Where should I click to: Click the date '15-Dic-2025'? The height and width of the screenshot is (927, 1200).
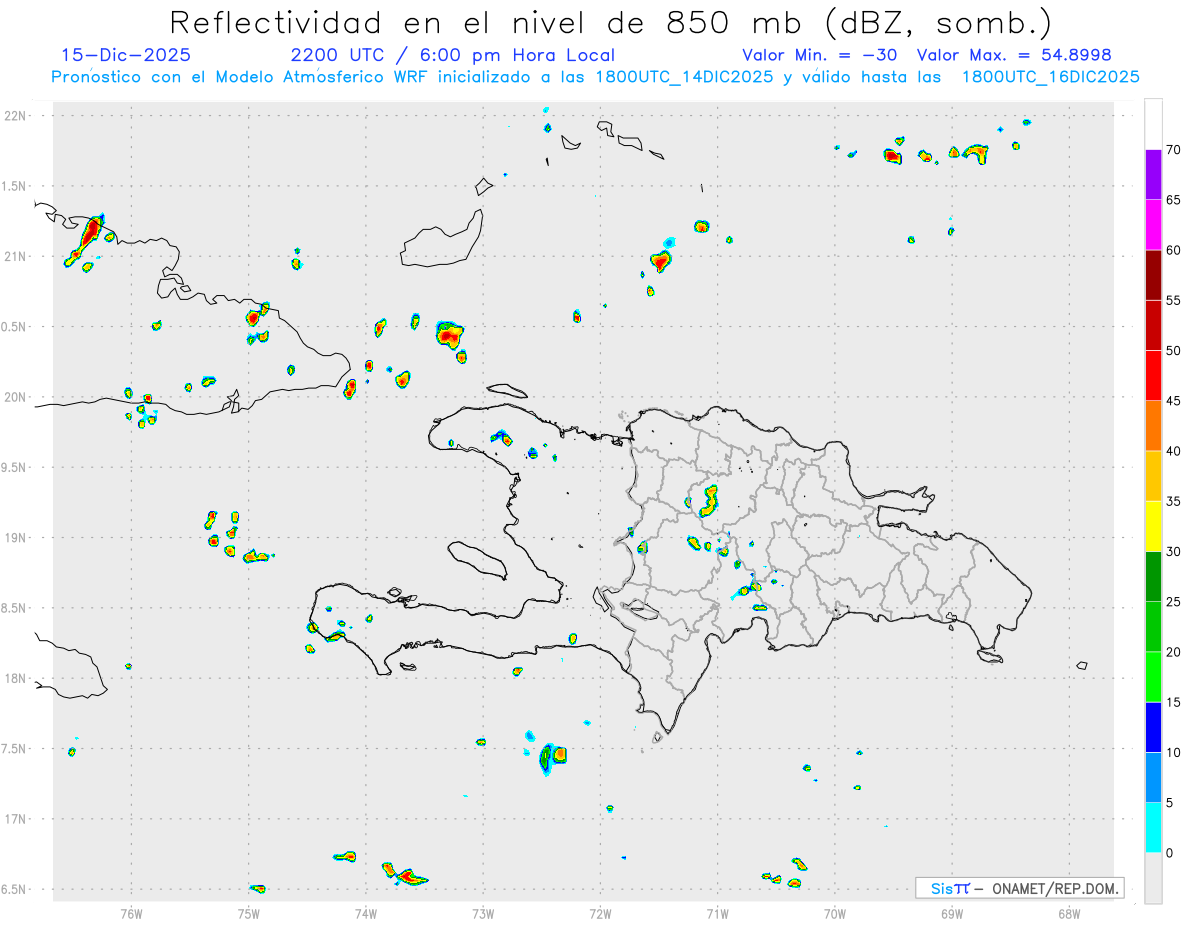126,55
